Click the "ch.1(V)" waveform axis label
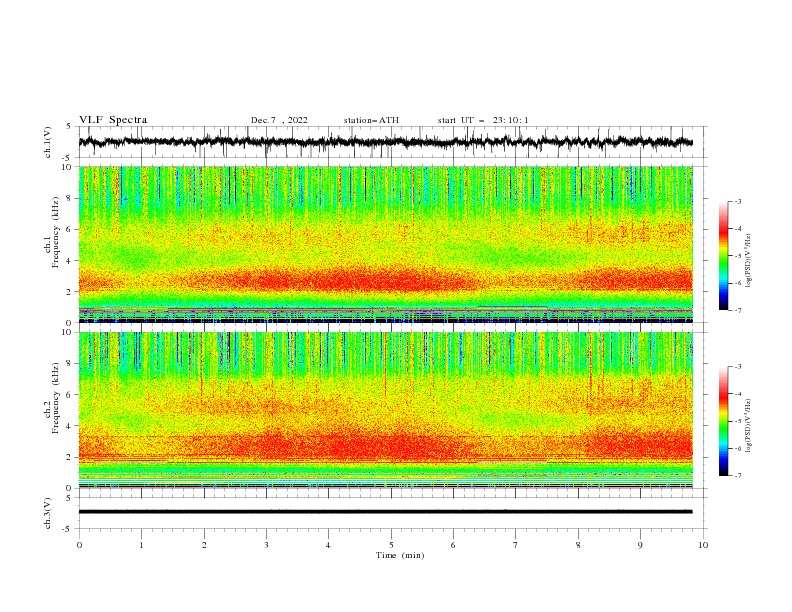This screenshot has width=792, height=612. pyautogui.click(x=48, y=142)
